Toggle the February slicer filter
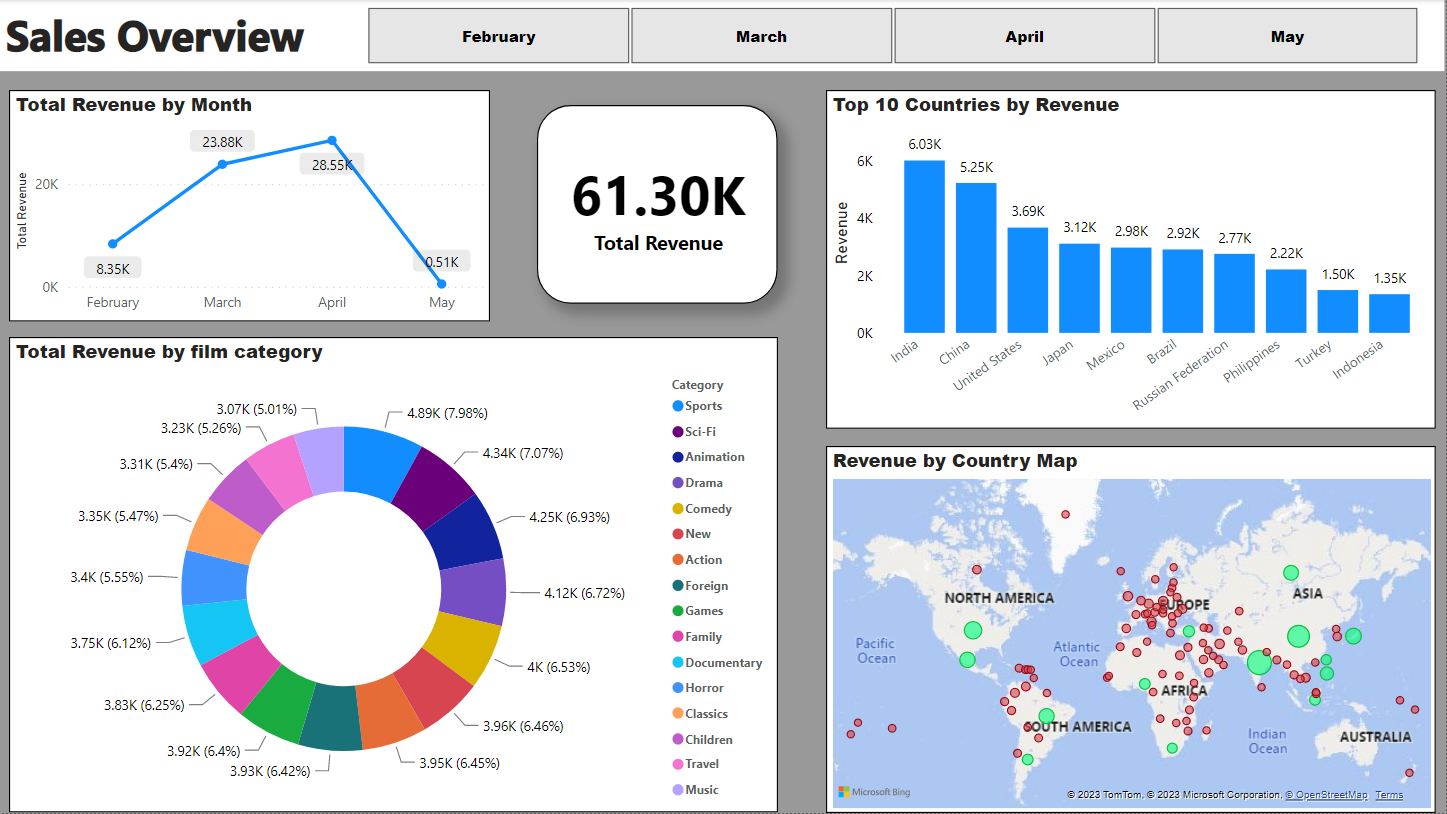Screen dimensions: 1447x814 [x=498, y=36]
